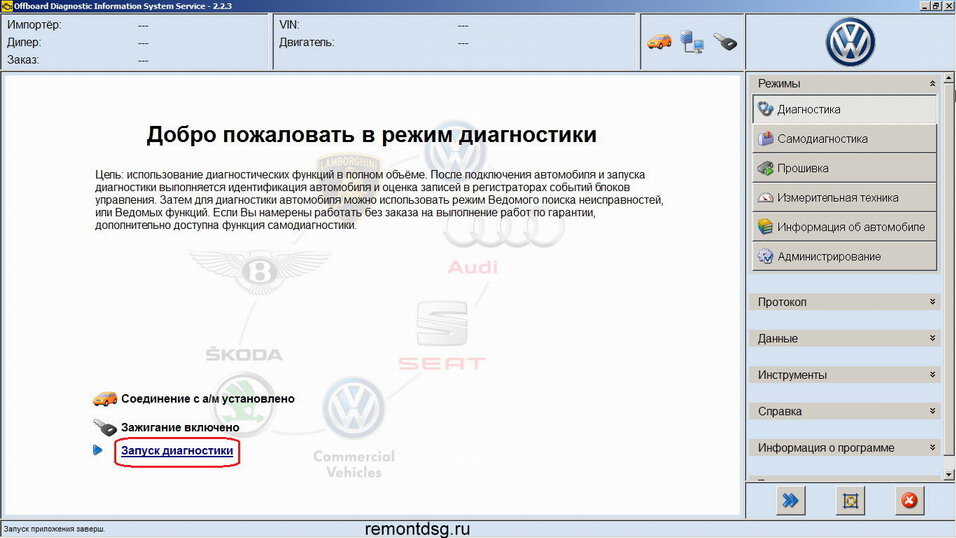The width and height of the screenshot is (956, 538).
Task: Click the Импортёр field label
Action: 34,25
